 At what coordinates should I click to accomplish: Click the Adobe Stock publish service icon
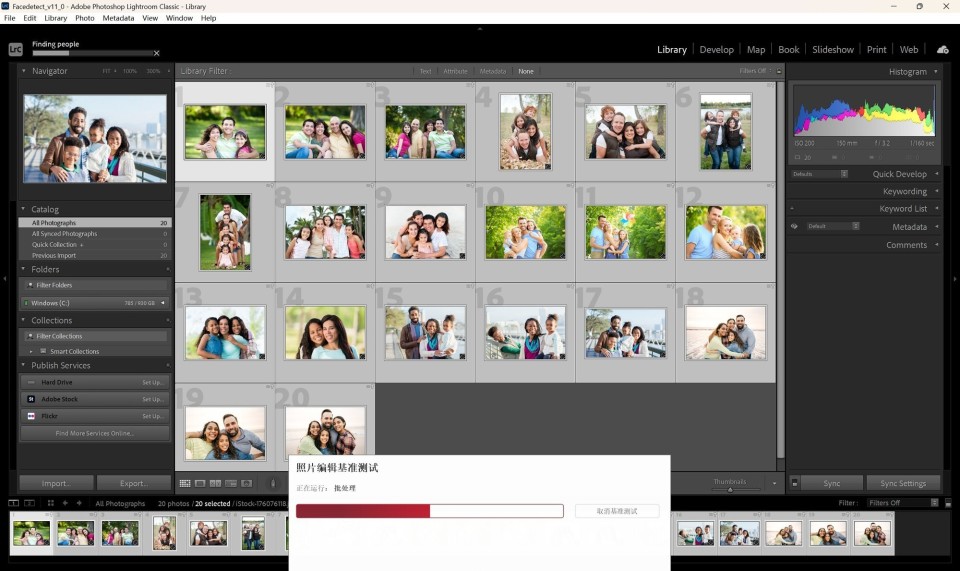pyautogui.click(x=31, y=399)
